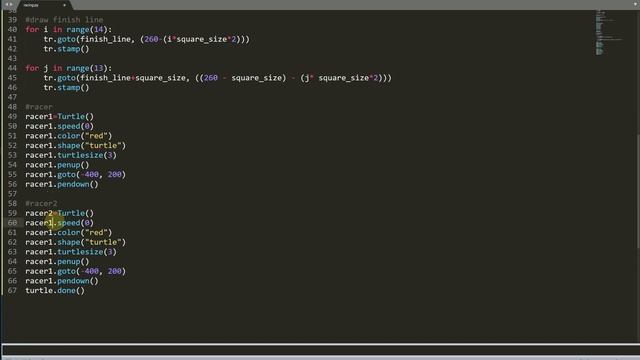
Task: Click 'tr.stamp()' on line 46
Action: (x=66, y=88)
